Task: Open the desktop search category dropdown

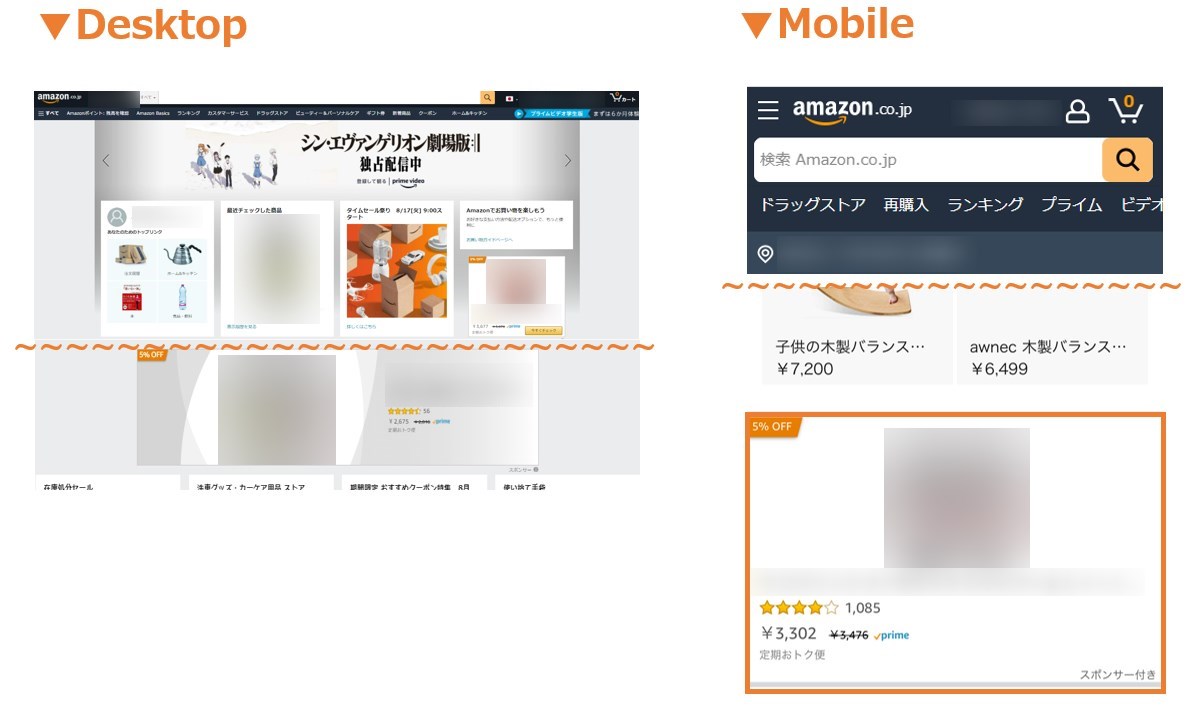Action: (x=149, y=98)
